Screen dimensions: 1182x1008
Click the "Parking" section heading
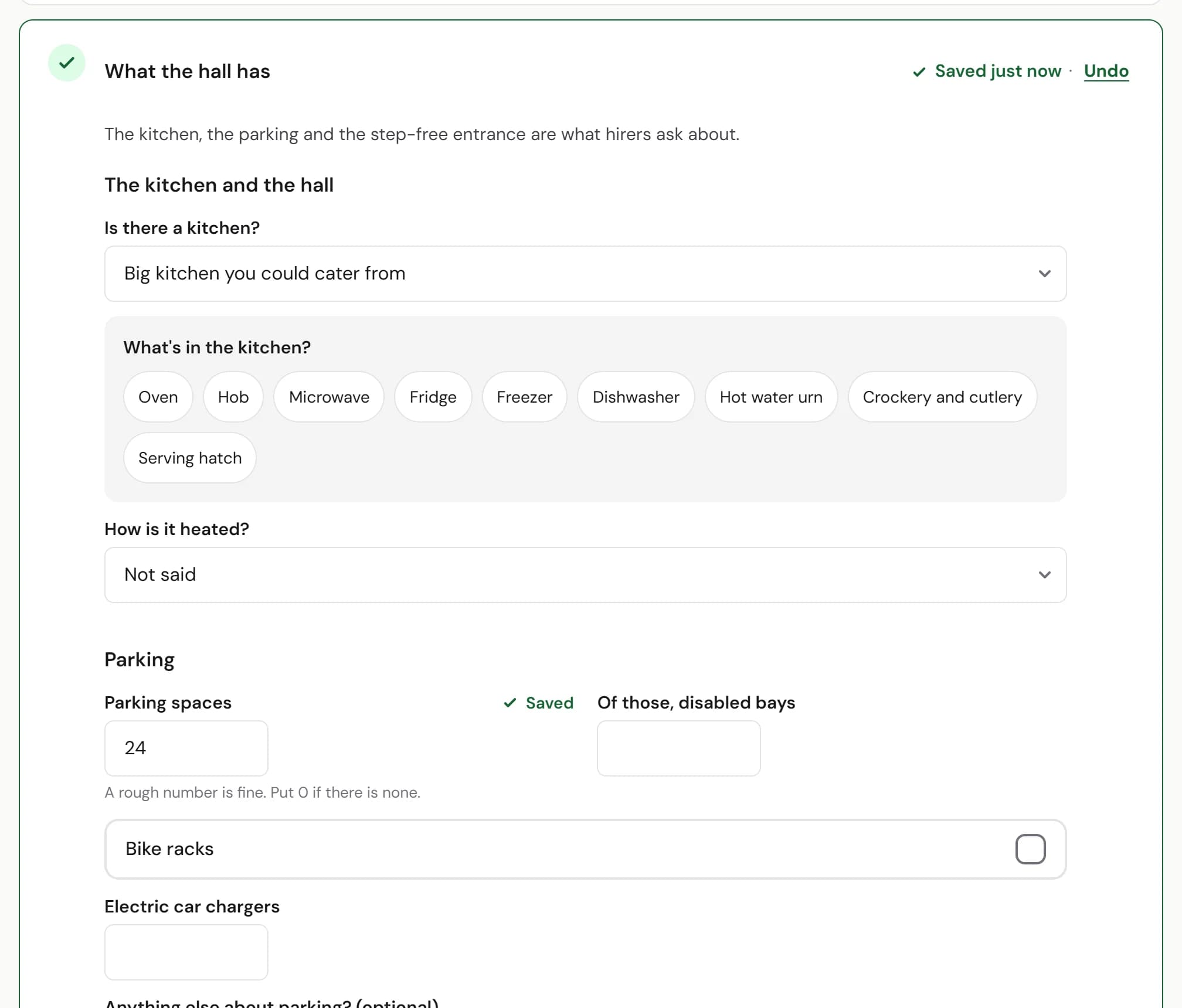pos(140,660)
